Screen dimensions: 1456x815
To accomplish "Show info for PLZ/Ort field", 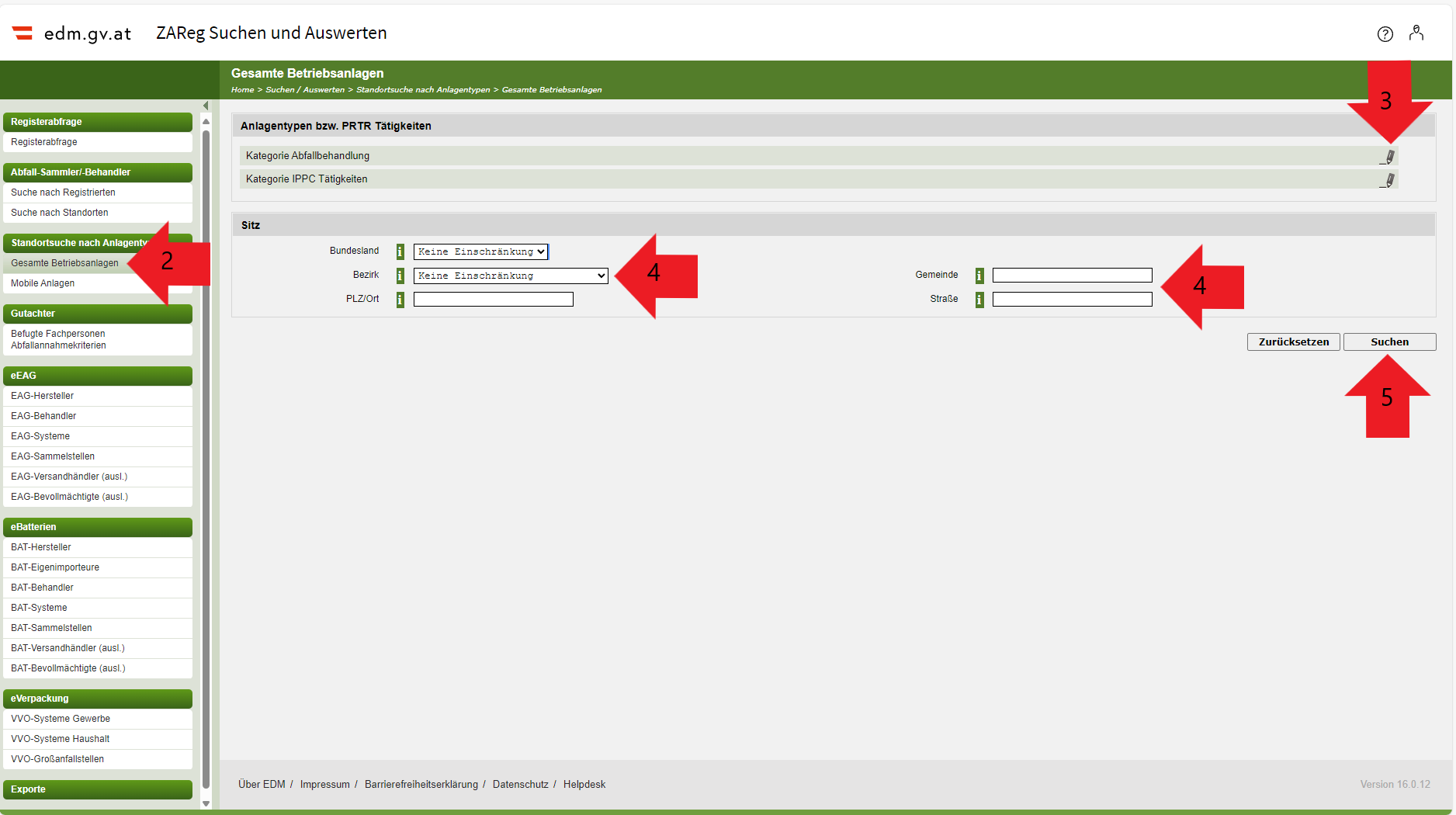I will (400, 300).
